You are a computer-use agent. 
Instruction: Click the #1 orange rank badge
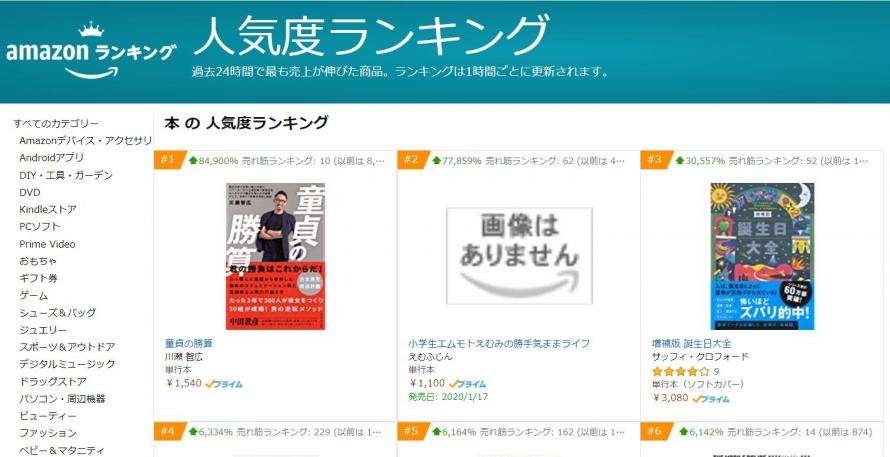click(169, 160)
